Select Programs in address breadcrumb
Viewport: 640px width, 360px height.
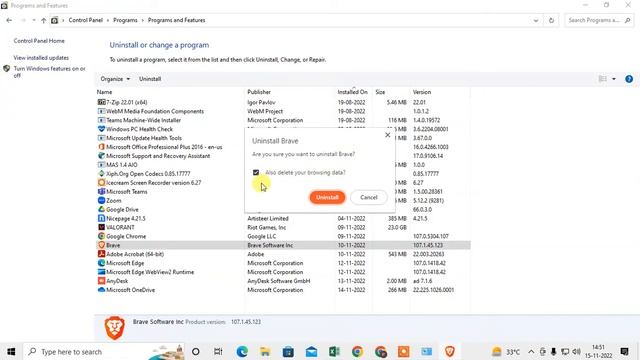[125, 20]
